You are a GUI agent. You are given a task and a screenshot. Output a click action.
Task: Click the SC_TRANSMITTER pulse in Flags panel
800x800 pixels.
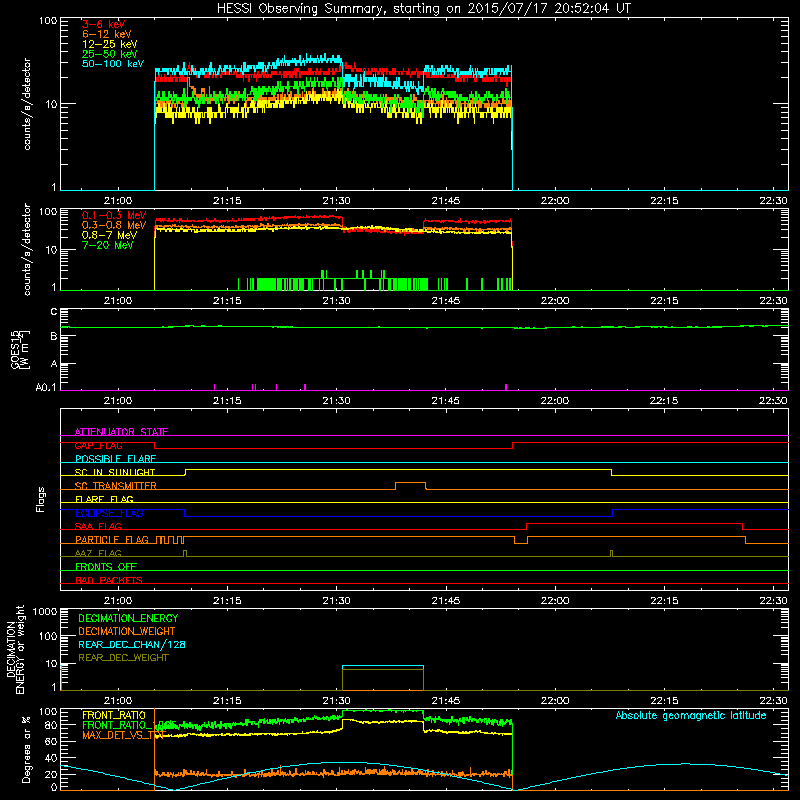pyautogui.click(x=410, y=485)
